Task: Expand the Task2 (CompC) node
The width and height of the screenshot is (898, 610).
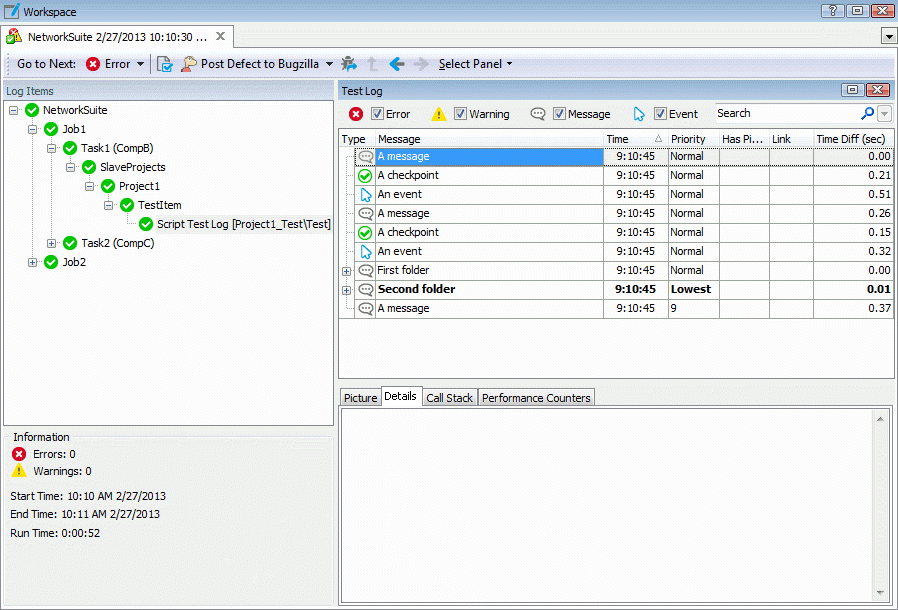Action: [x=52, y=243]
